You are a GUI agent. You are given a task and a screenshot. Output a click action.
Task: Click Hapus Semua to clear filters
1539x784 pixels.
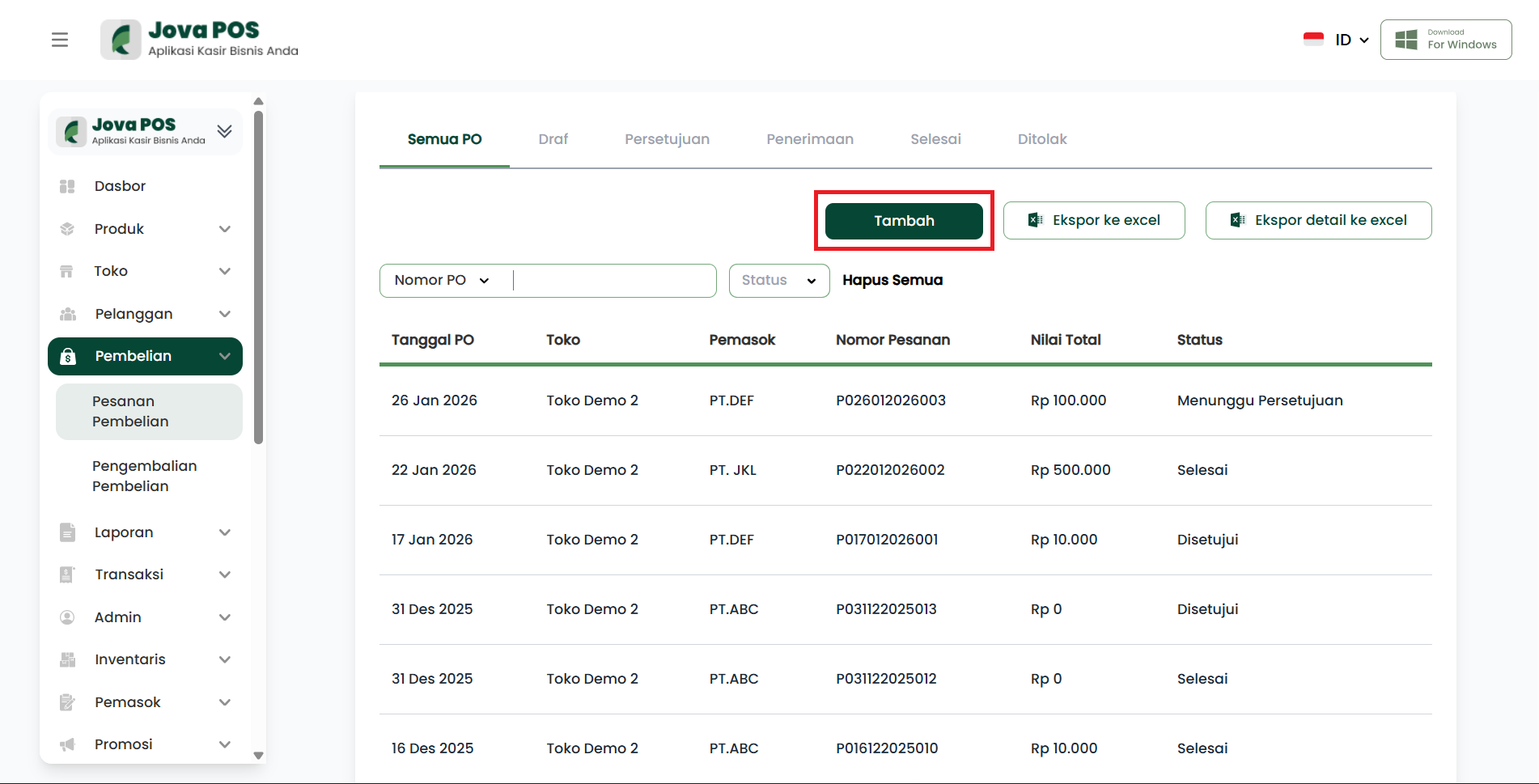point(892,281)
